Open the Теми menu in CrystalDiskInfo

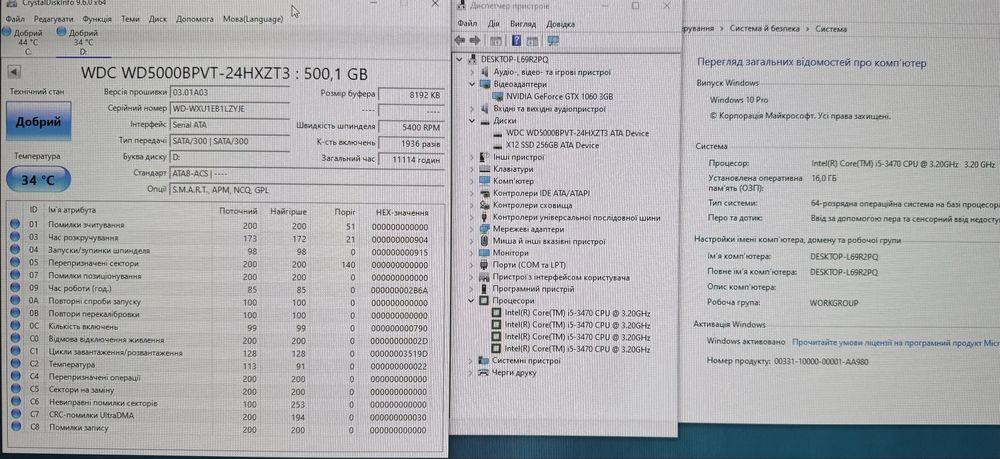coord(130,19)
